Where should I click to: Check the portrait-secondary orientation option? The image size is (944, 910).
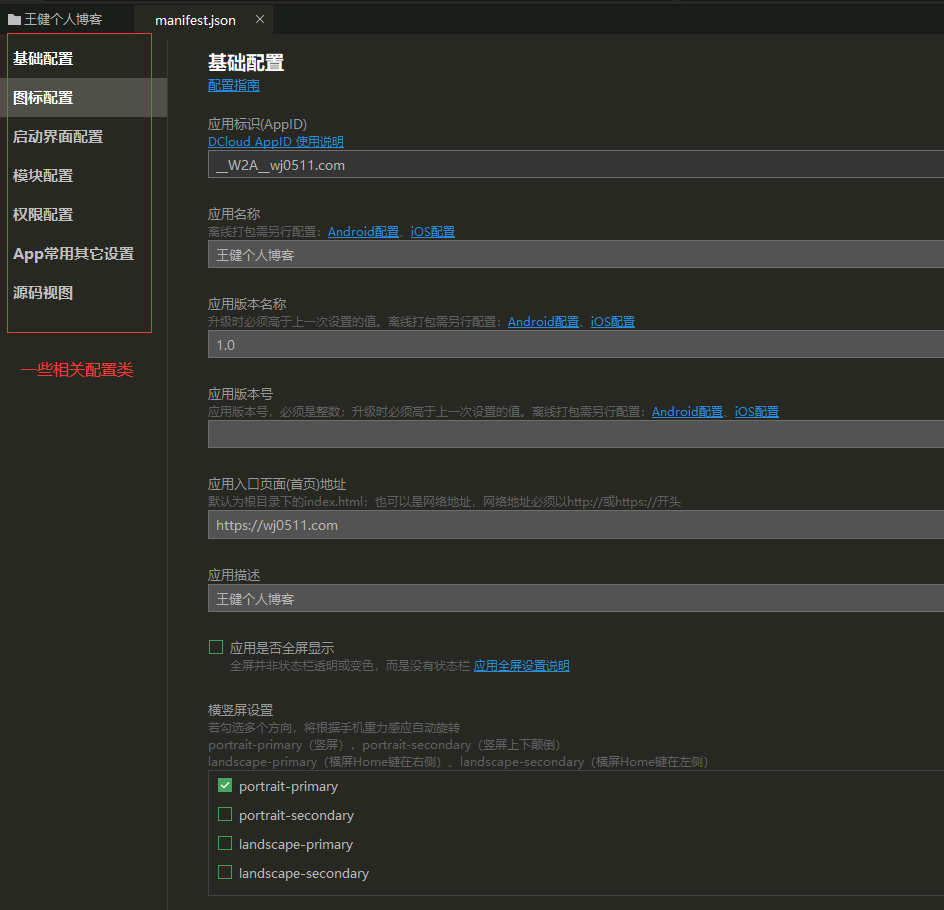point(225,814)
